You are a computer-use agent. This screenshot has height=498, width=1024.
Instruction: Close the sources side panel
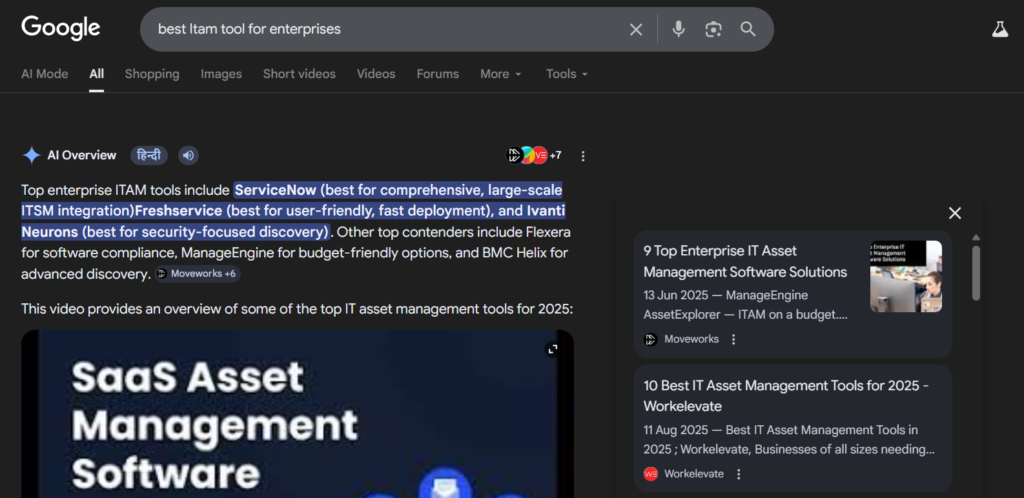click(955, 213)
